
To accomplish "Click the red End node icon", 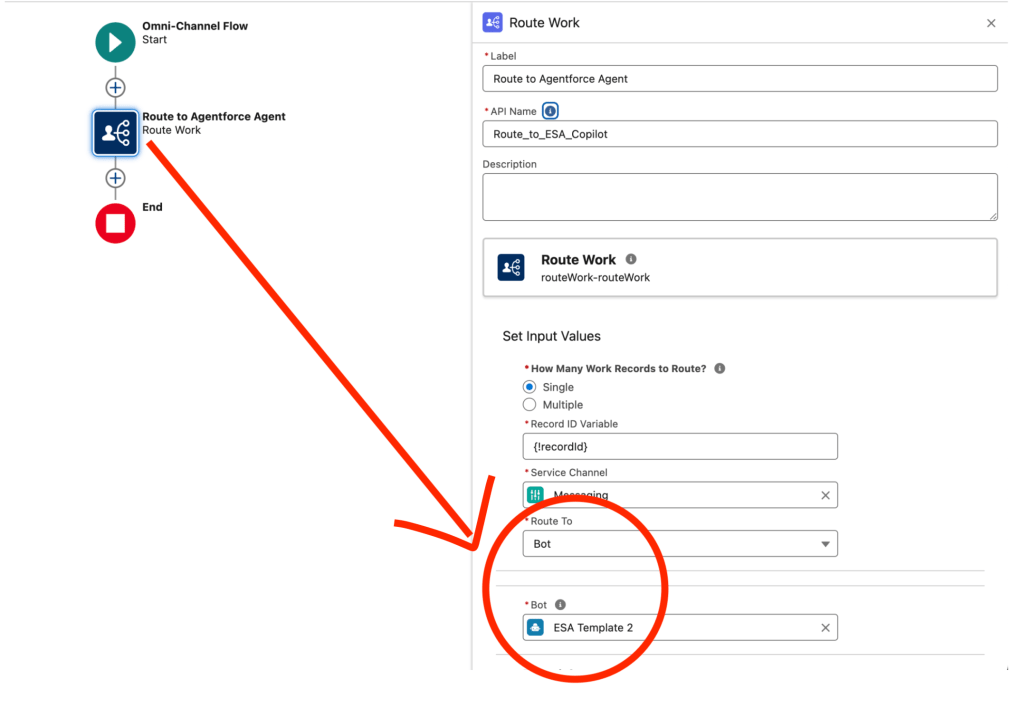I will 115,223.
